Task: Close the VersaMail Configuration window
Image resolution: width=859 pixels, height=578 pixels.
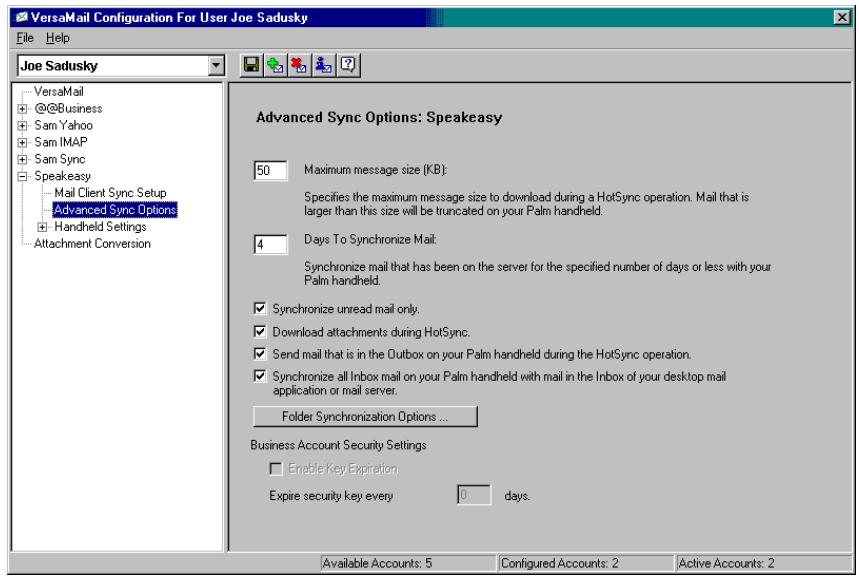Action: pos(842,18)
